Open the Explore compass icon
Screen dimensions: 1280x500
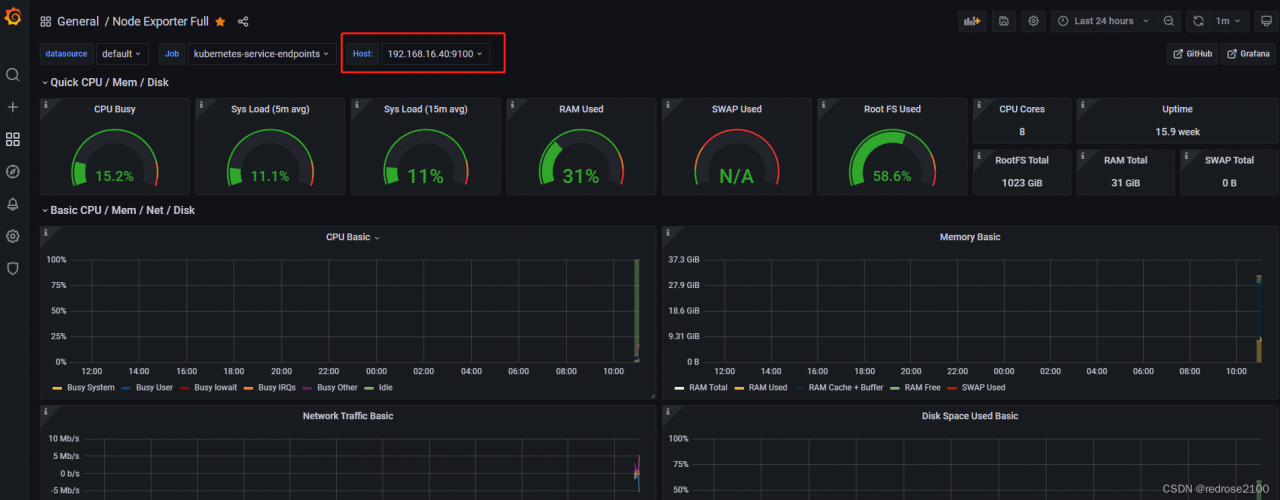pyautogui.click(x=13, y=171)
